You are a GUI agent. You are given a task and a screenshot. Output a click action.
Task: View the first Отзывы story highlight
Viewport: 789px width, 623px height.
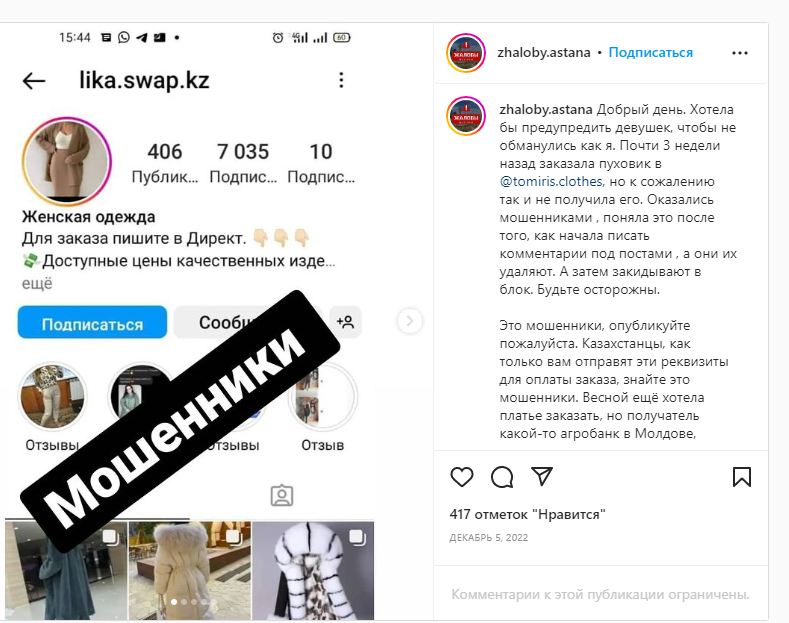[x=52, y=397]
